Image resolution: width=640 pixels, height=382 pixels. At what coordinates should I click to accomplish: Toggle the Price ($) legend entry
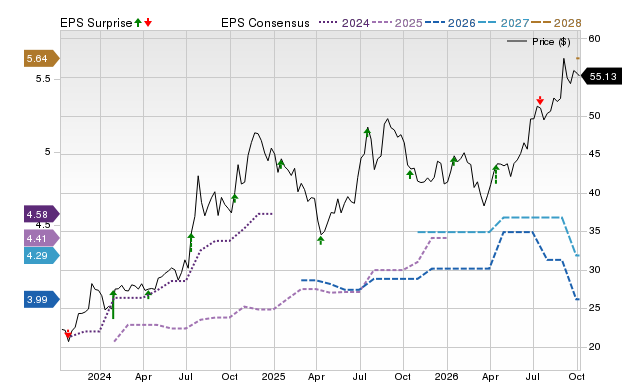pos(539,42)
